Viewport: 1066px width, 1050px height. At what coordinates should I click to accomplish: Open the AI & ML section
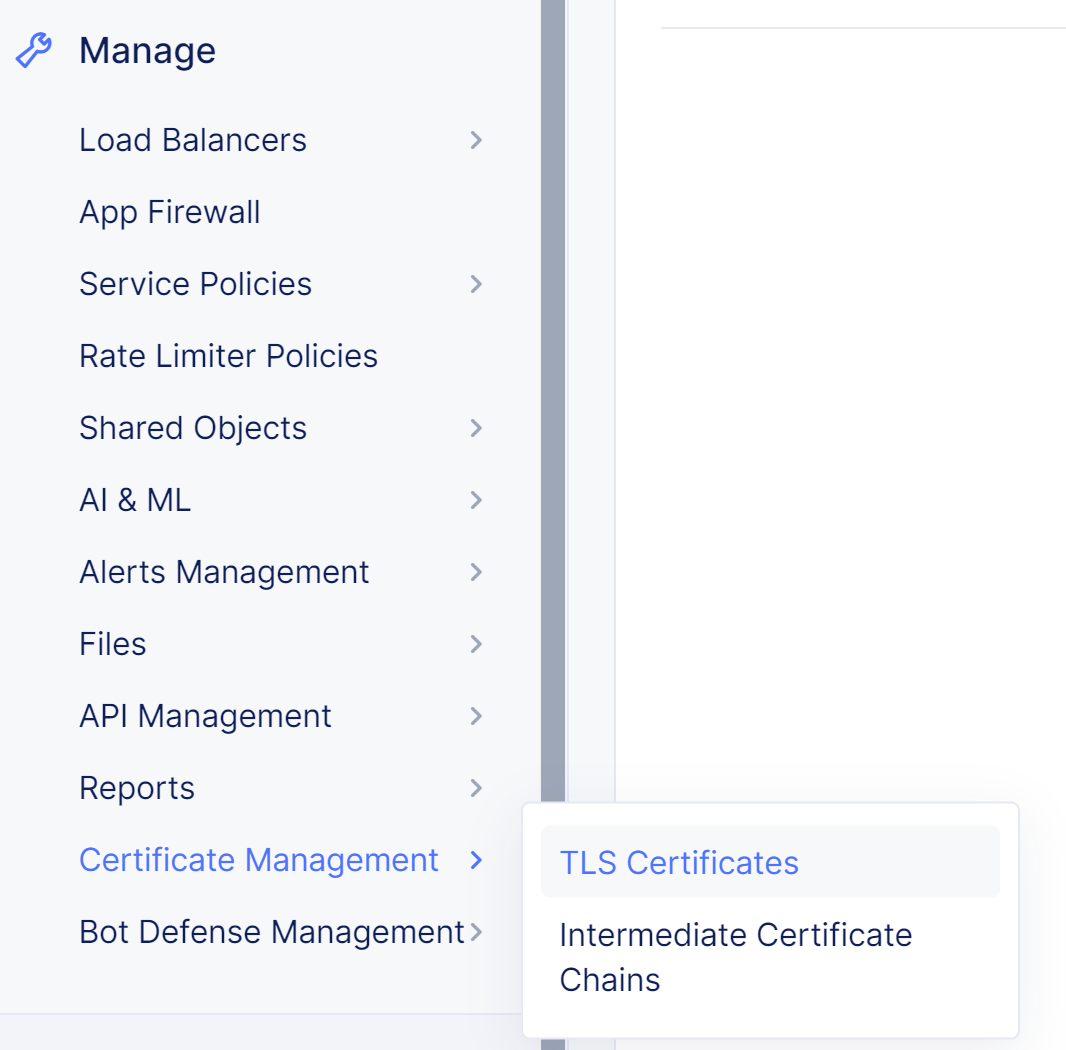[135, 500]
